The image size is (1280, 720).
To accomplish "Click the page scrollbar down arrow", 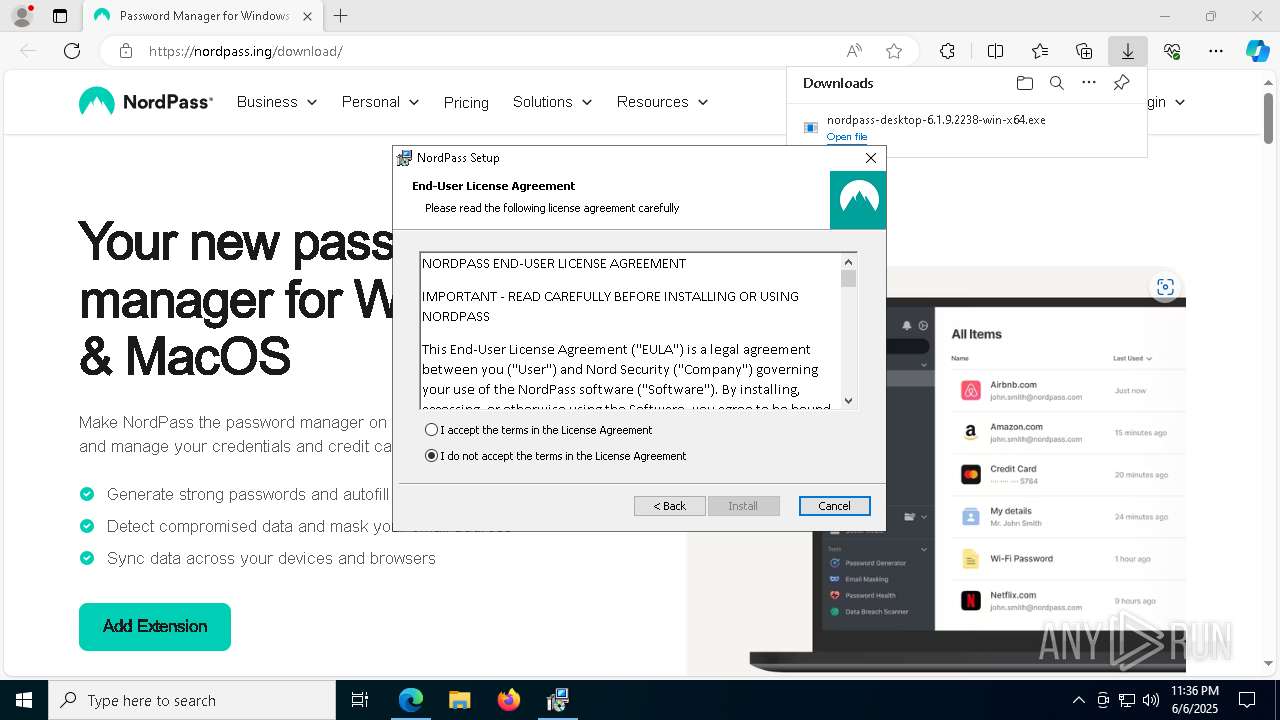I will [1270, 663].
